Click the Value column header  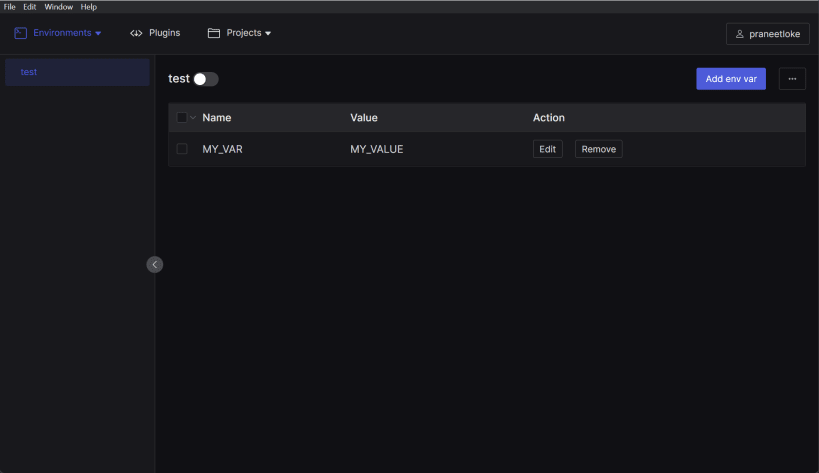pos(364,117)
